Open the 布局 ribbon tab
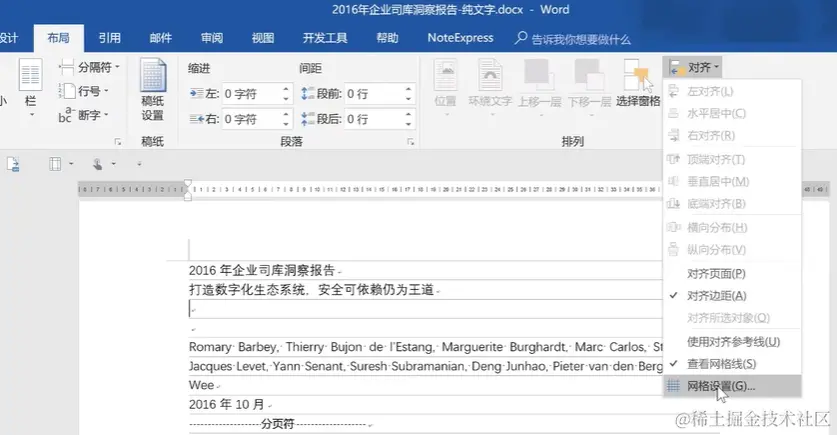Image resolution: width=837 pixels, height=435 pixels. pos(58,38)
